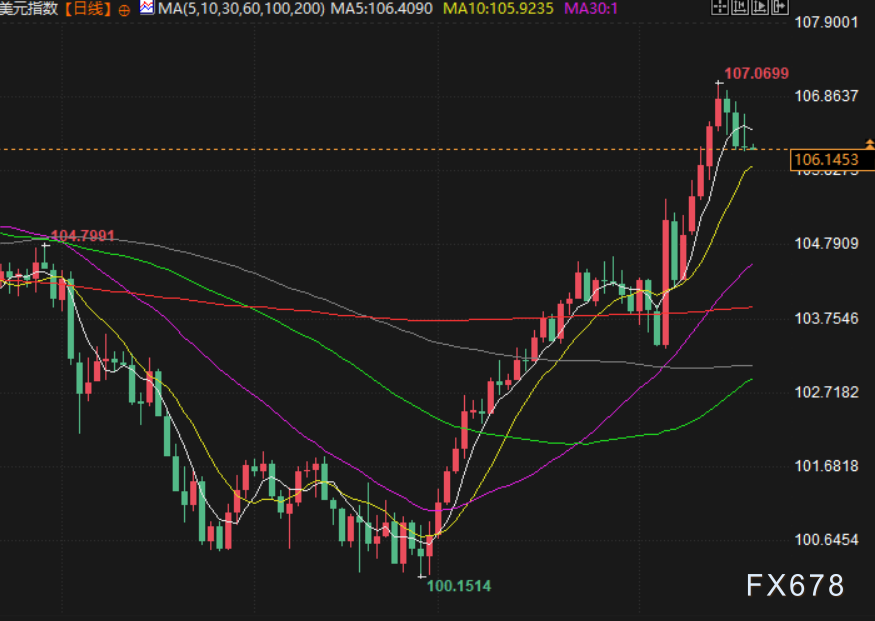875x621 pixels.
Task: Click the orange circled plus icon beside 日线
Action: (123, 9)
